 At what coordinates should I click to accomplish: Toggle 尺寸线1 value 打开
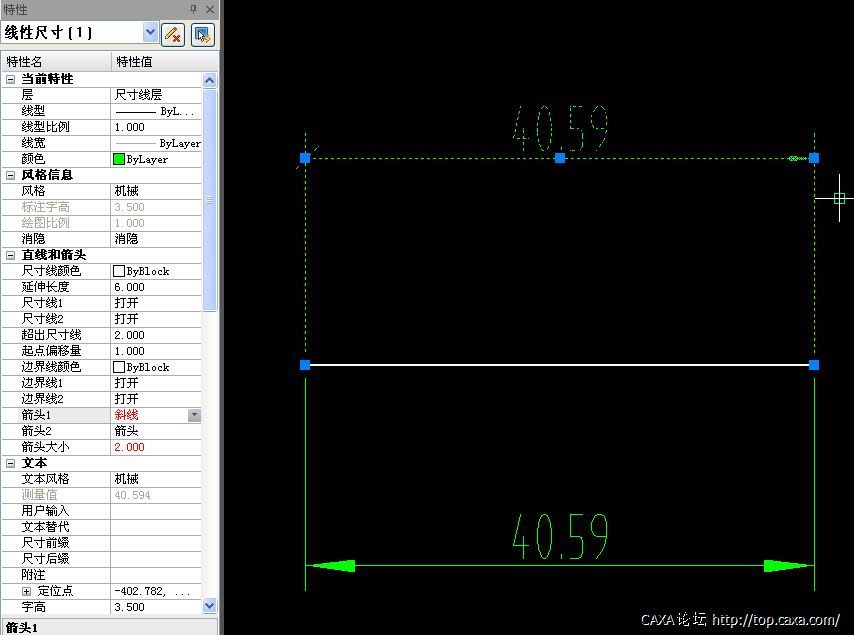tap(155, 303)
